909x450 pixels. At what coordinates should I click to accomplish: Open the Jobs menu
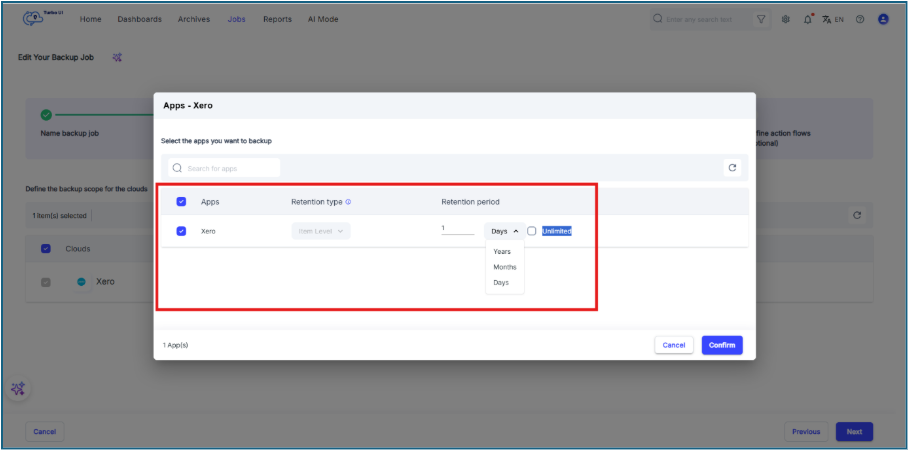[x=237, y=19]
